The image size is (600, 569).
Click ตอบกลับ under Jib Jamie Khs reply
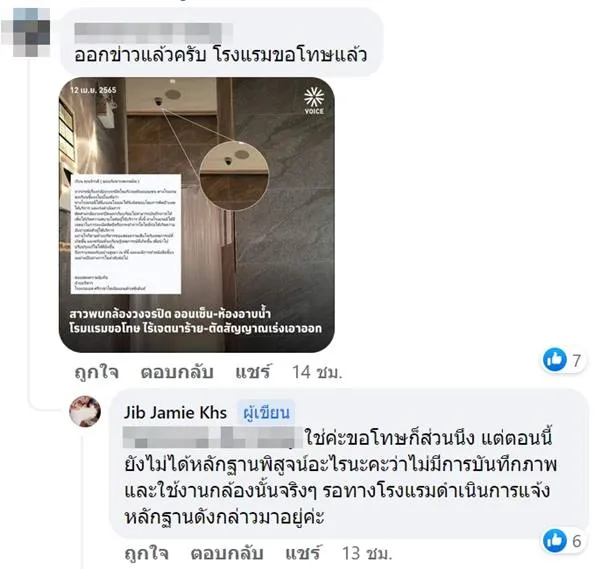click(x=227, y=553)
